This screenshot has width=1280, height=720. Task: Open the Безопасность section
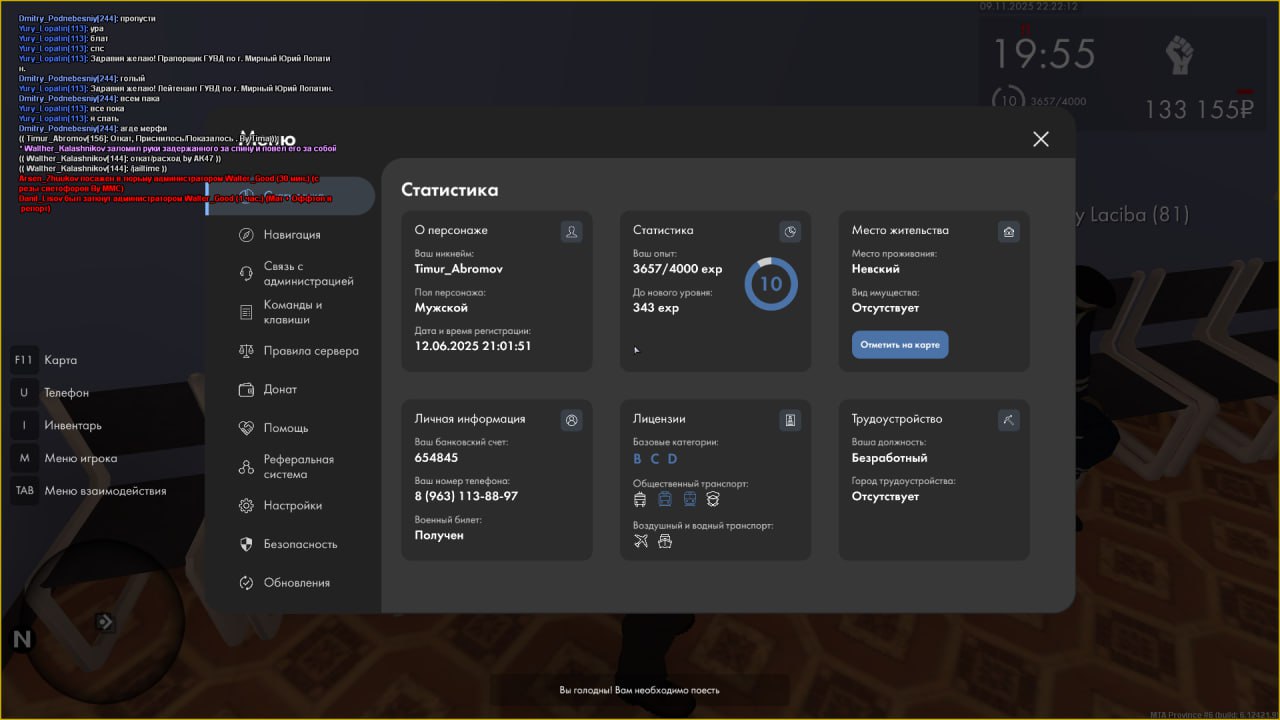[x=287, y=544]
